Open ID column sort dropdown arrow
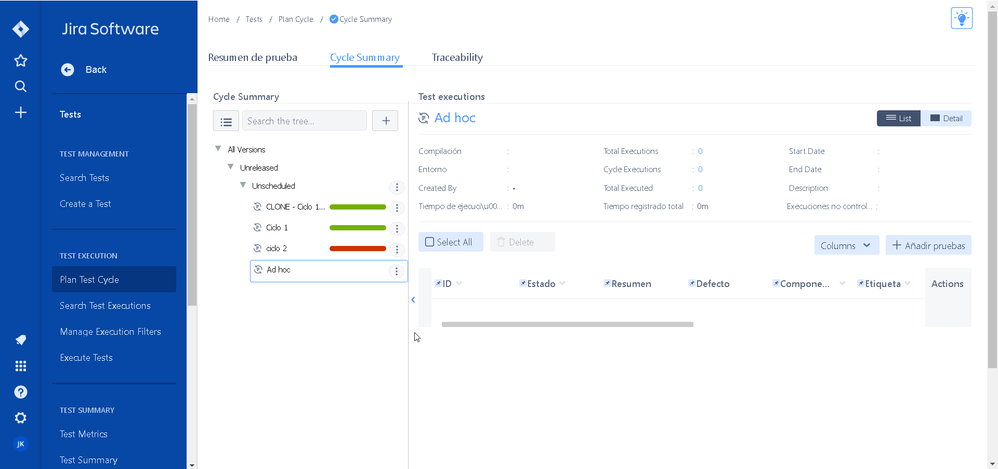 point(458,283)
